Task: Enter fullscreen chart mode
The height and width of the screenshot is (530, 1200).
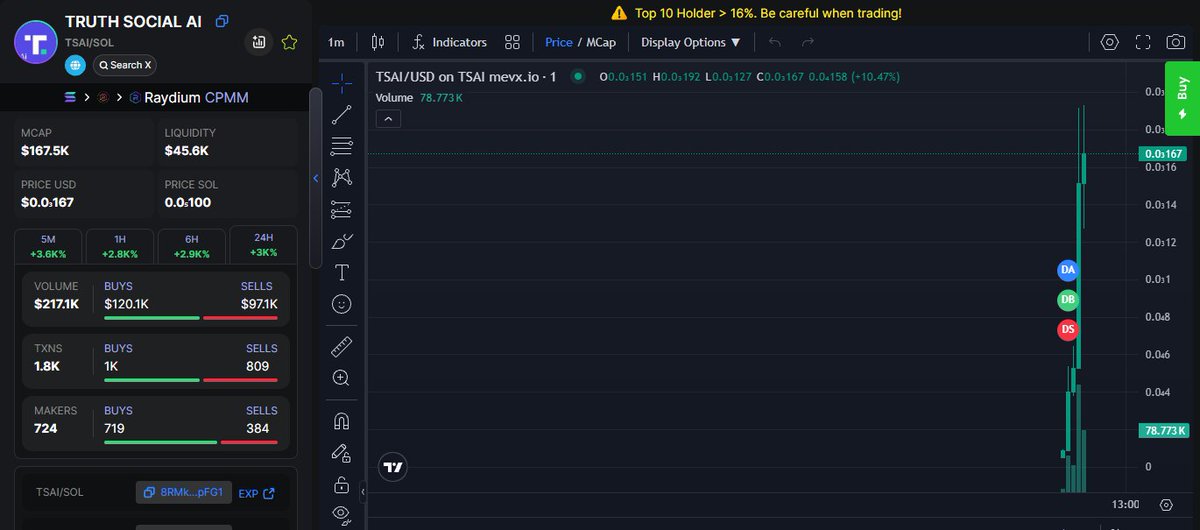Action: point(1143,42)
